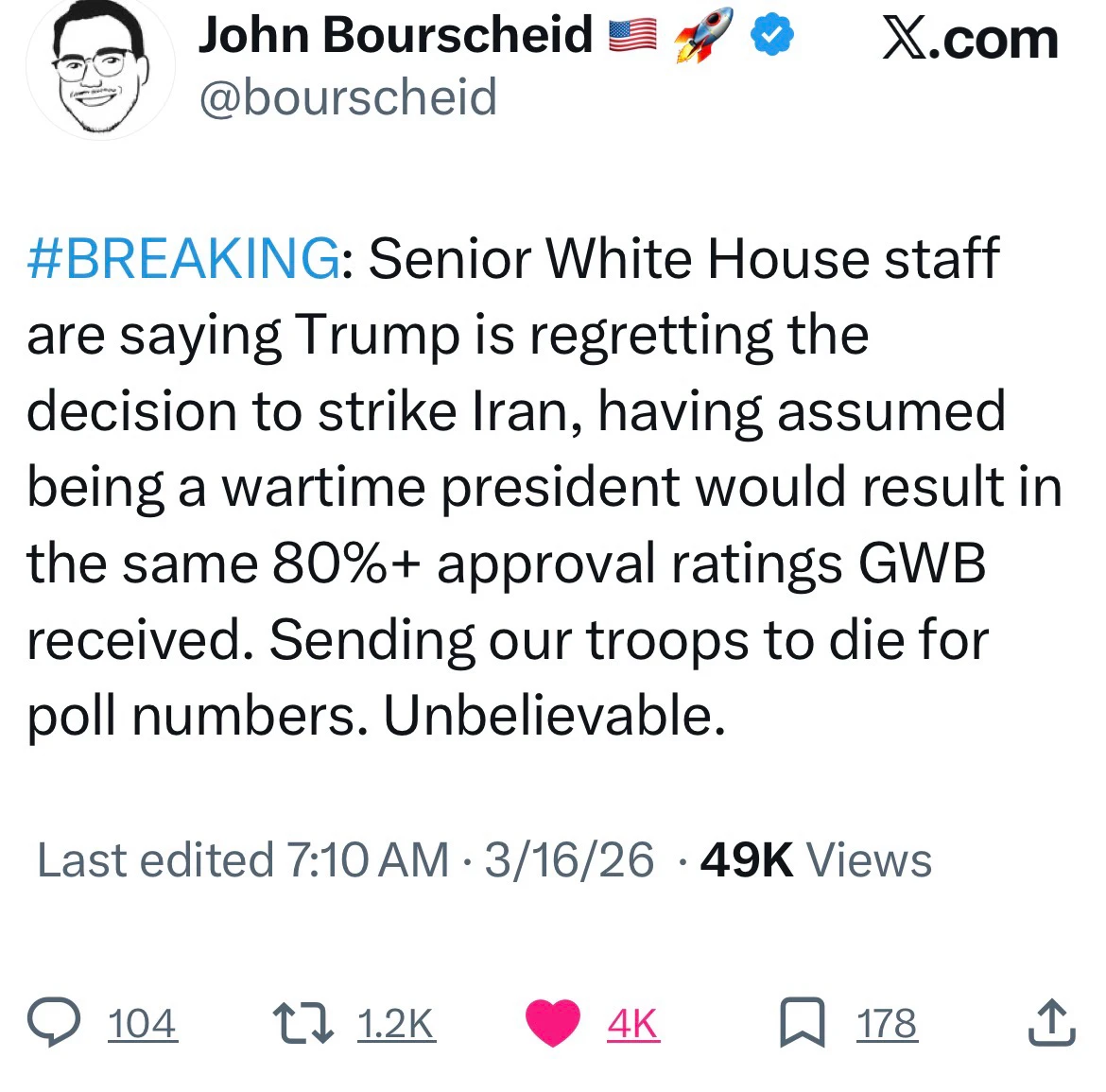Click the 49K Views counter

pyautogui.click(x=816, y=860)
